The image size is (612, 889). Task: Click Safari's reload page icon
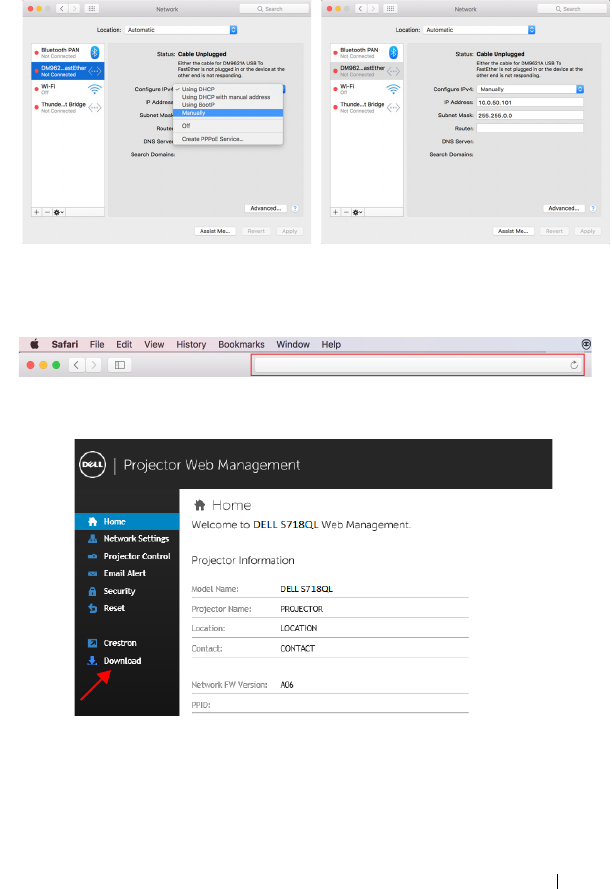coord(574,365)
